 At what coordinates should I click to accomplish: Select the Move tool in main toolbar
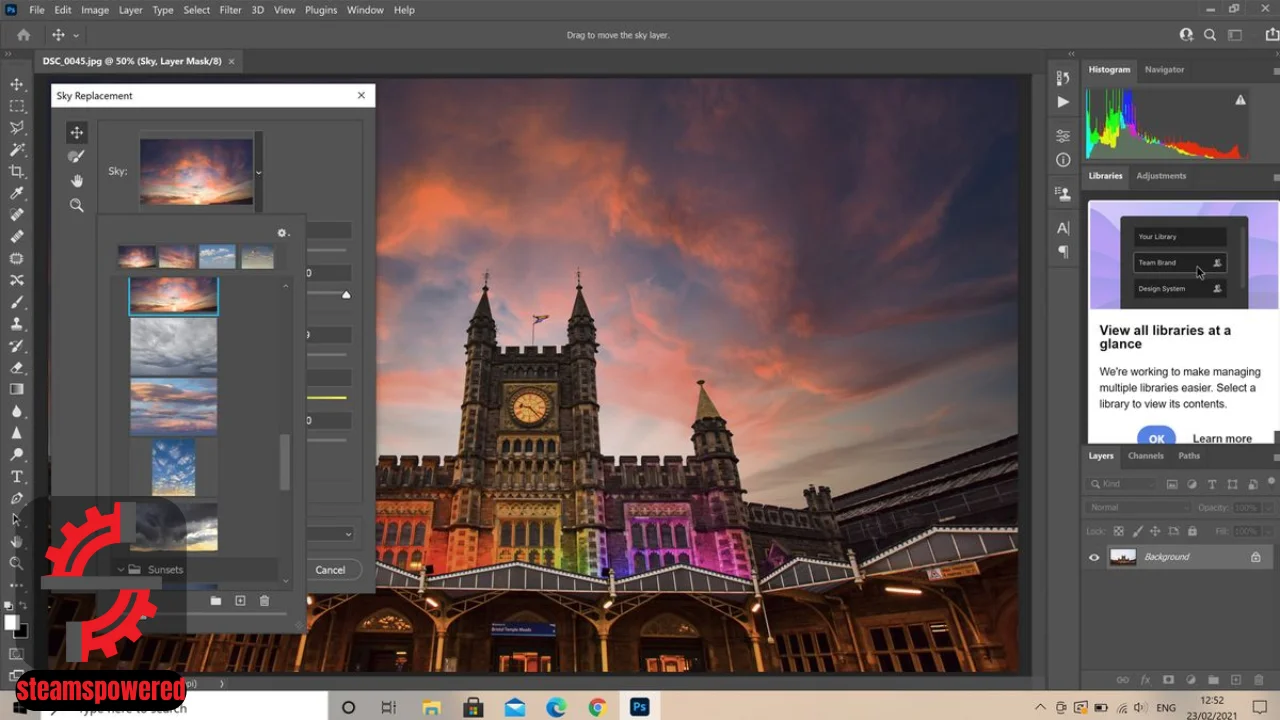pyautogui.click(x=17, y=84)
